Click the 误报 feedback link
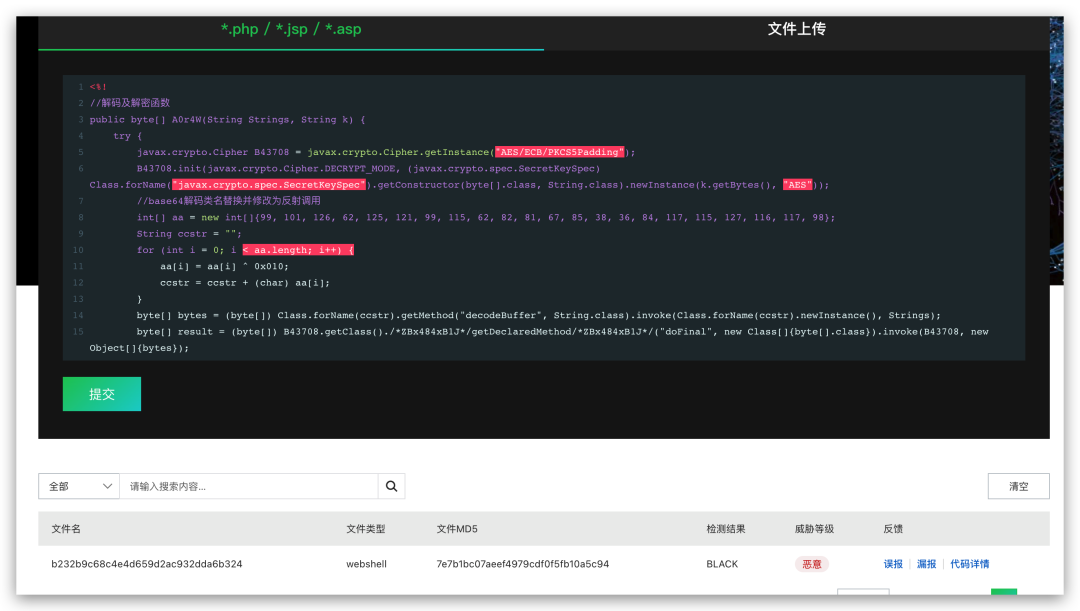This screenshot has width=1080, height=611. point(893,564)
